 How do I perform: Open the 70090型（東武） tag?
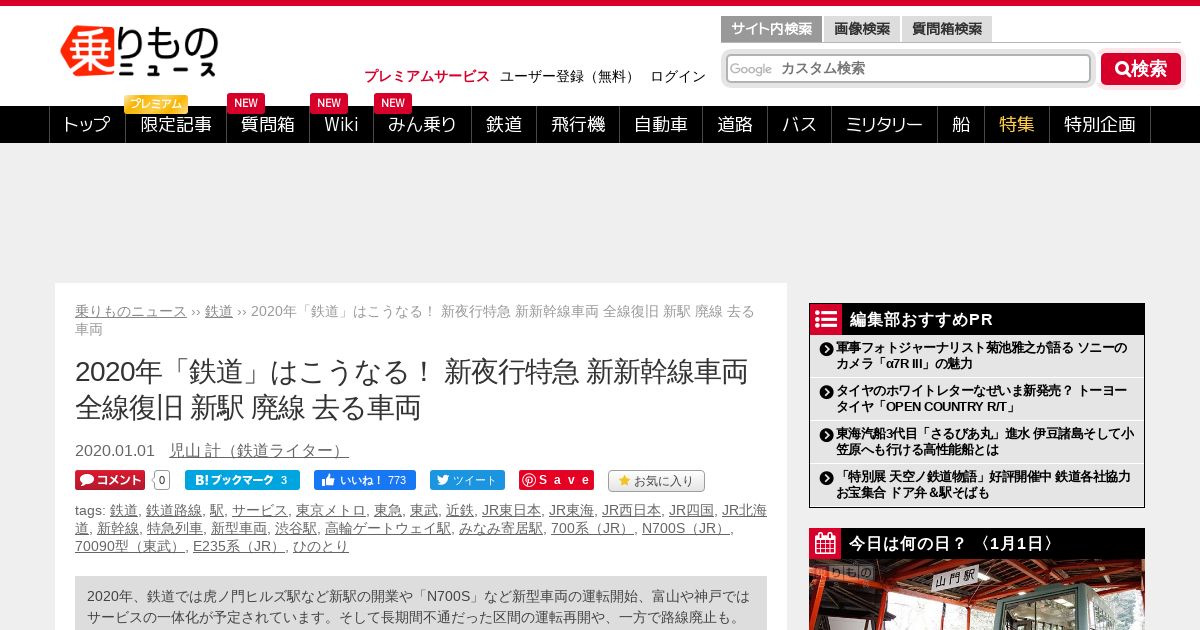click(130, 546)
